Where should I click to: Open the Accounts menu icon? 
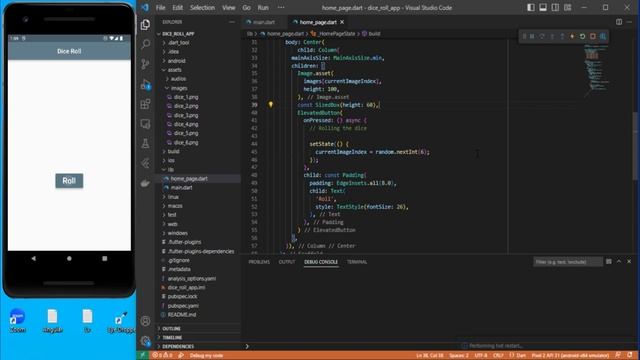click(145, 321)
